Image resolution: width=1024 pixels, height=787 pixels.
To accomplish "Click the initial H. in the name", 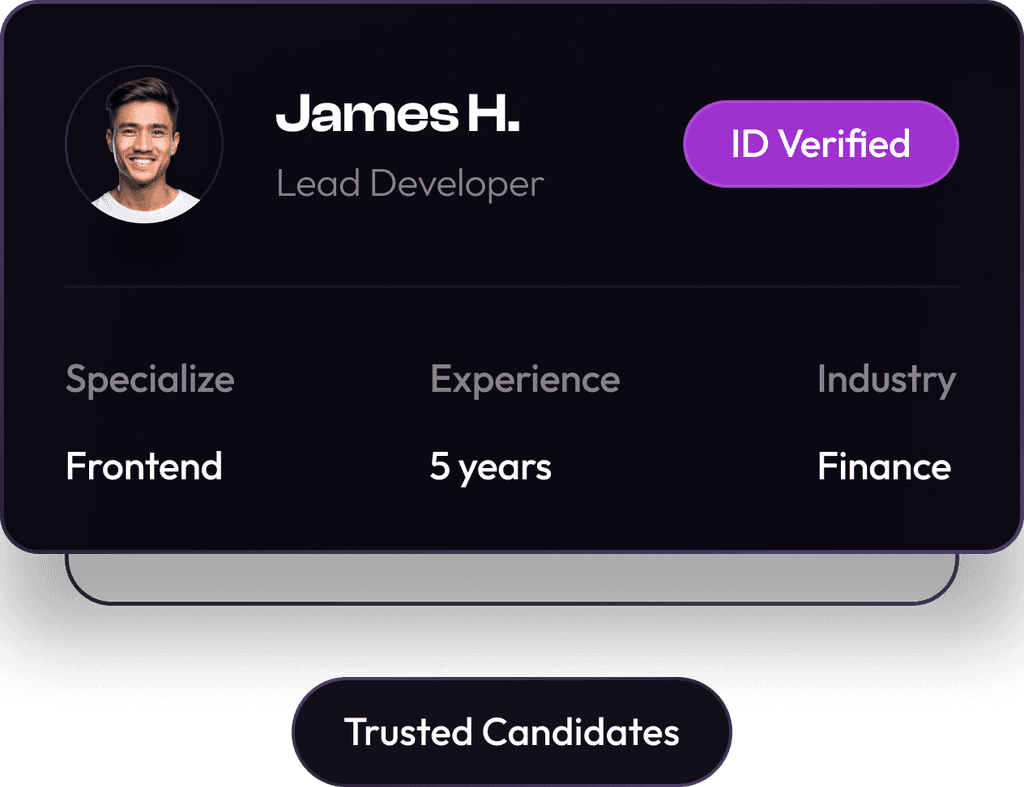I will [x=493, y=114].
